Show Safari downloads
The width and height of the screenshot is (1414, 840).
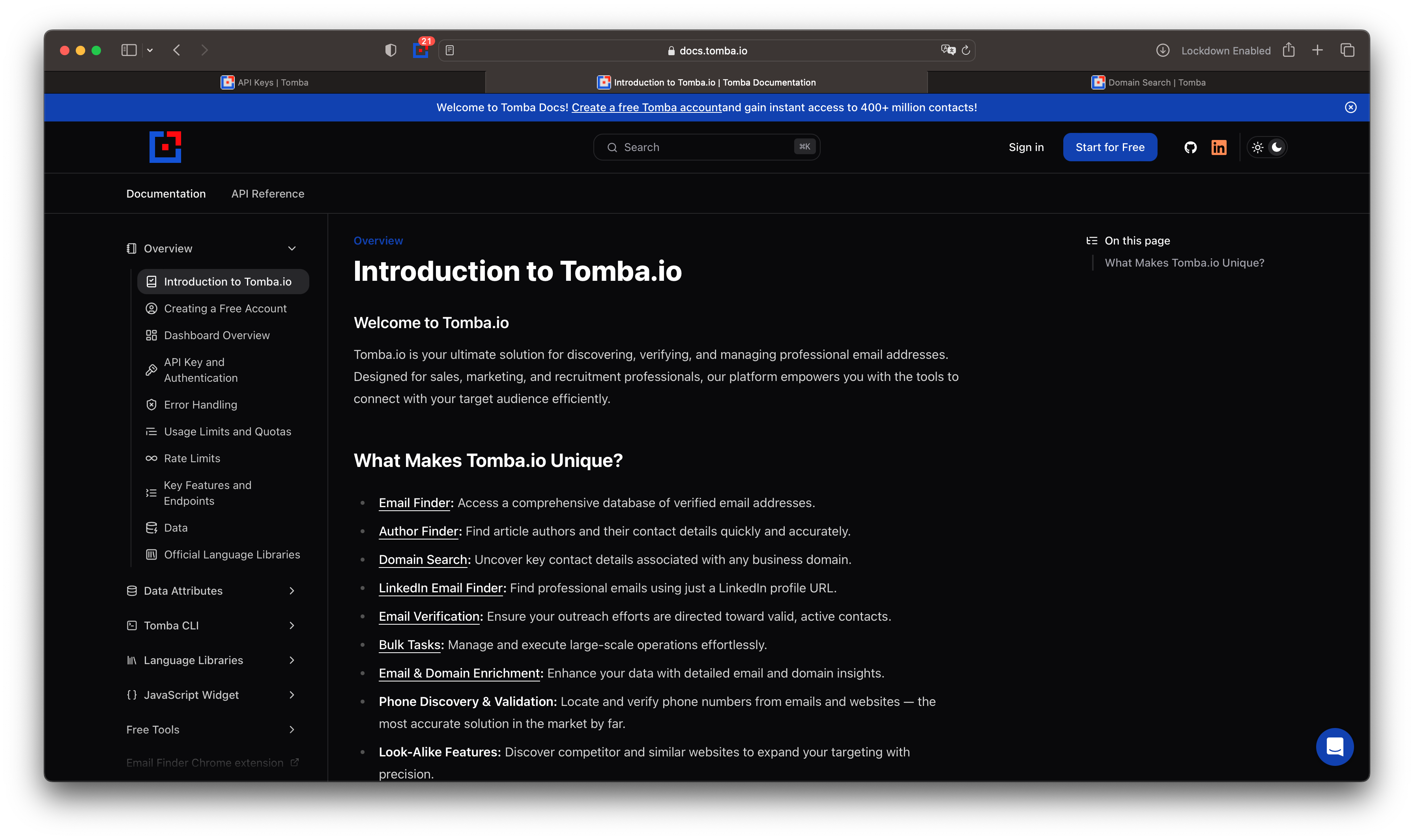[x=1163, y=50]
